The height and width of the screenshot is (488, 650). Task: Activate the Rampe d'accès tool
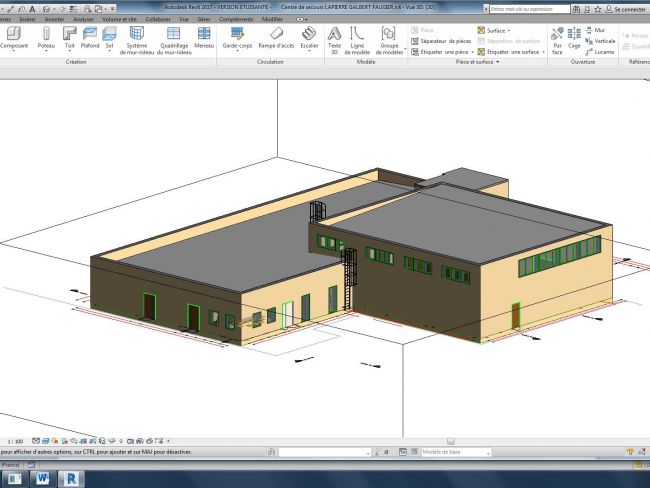pyautogui.click(x=275, y=36)
